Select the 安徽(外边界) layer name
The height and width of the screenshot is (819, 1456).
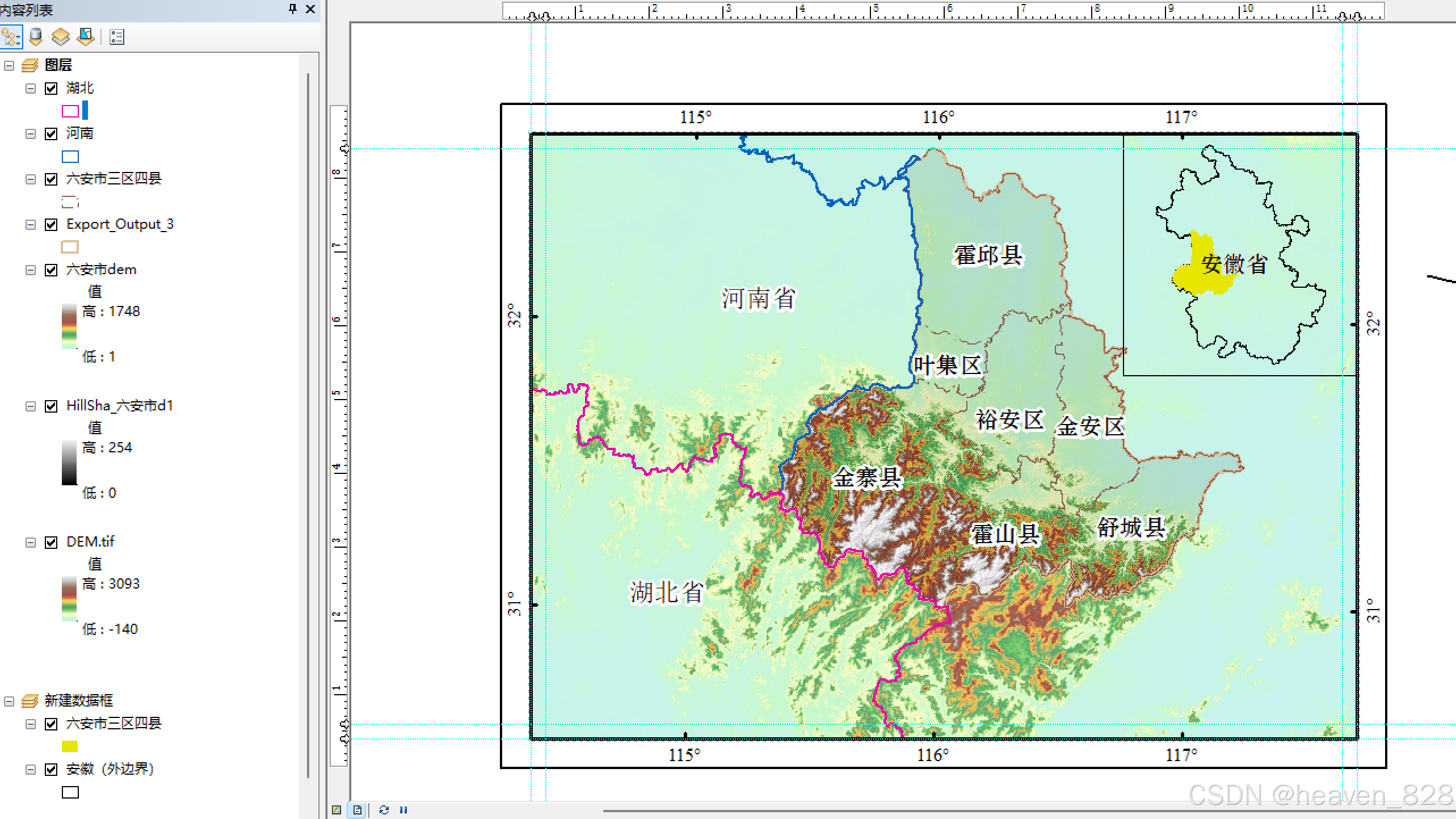pos(110,769)
